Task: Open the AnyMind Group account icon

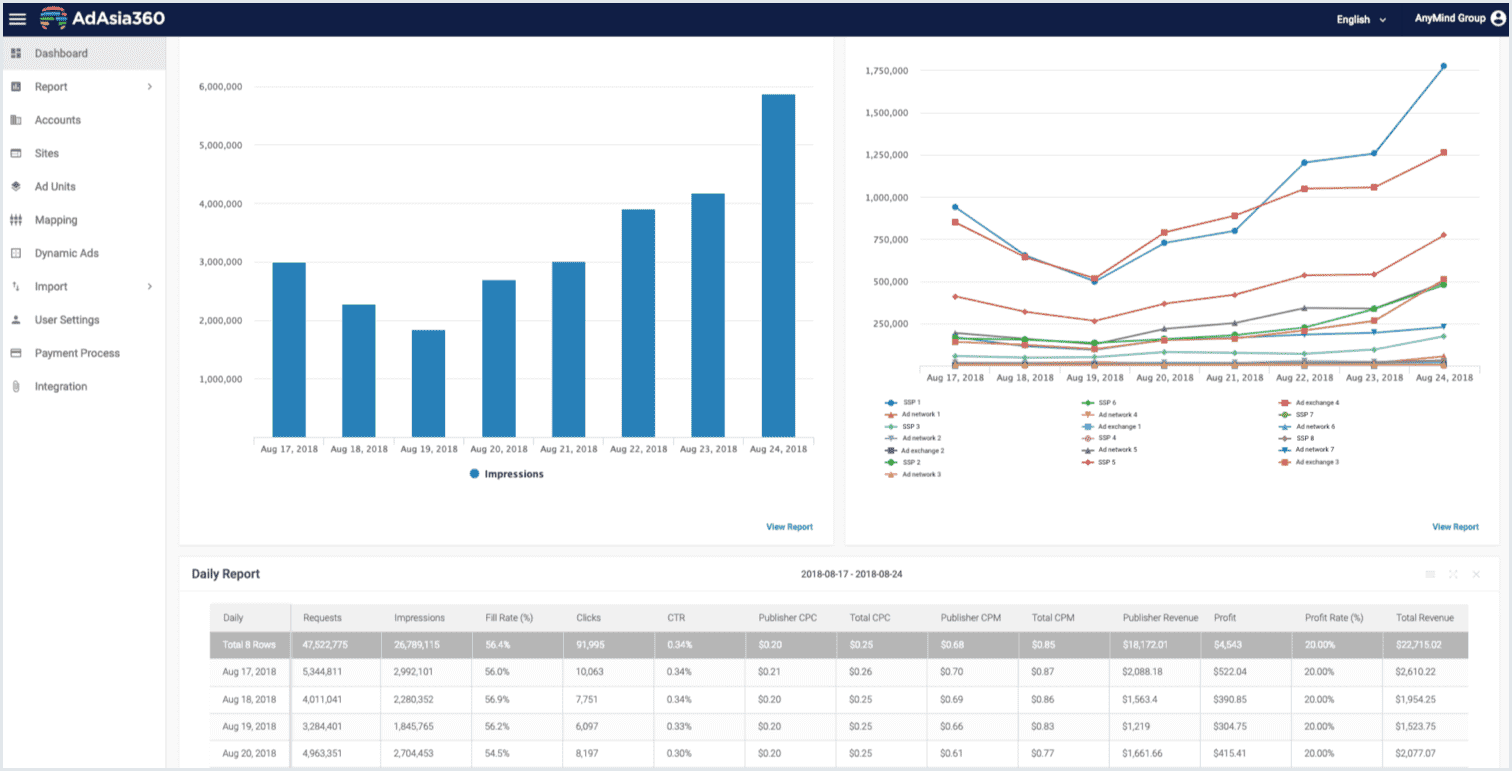Action: click(1497, 19)
